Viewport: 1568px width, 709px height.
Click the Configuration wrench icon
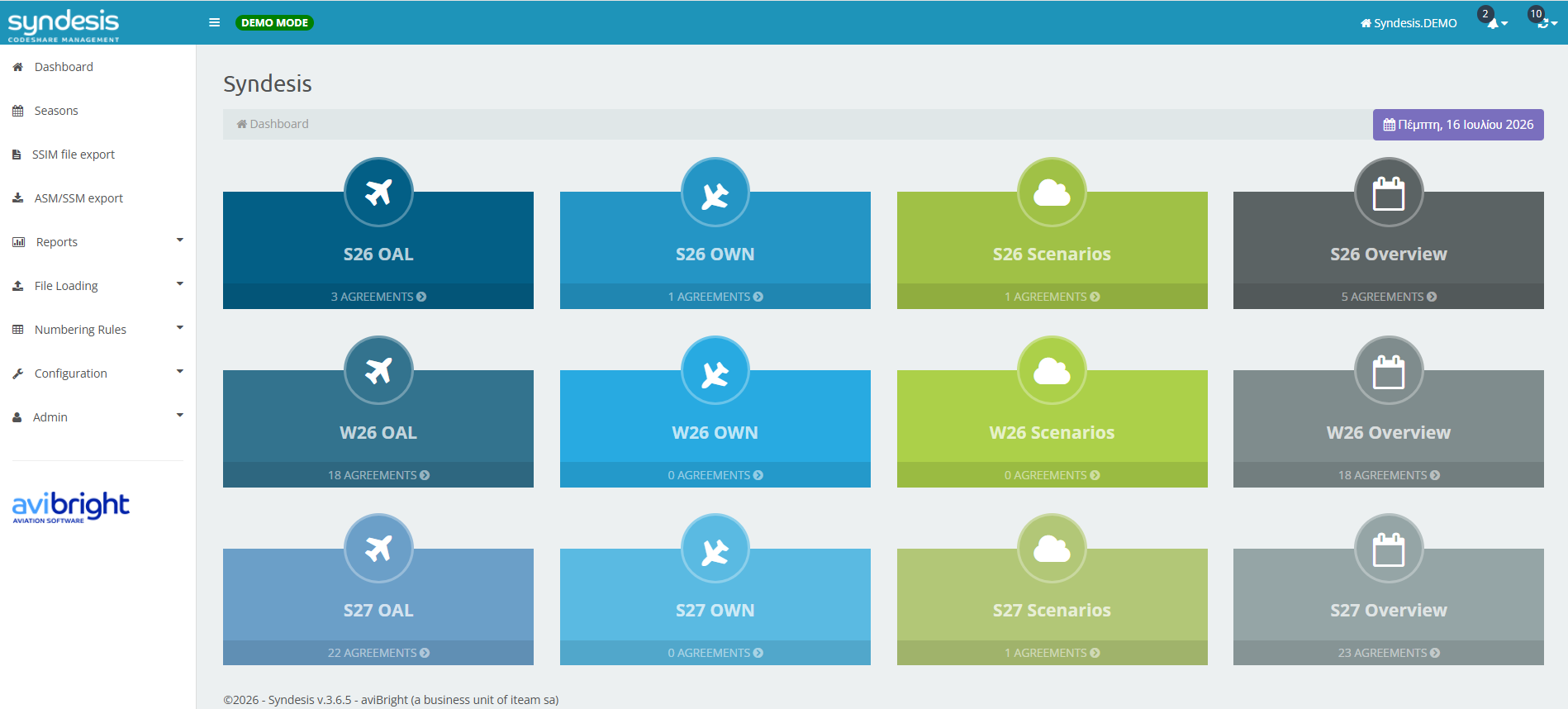[17, 374]
